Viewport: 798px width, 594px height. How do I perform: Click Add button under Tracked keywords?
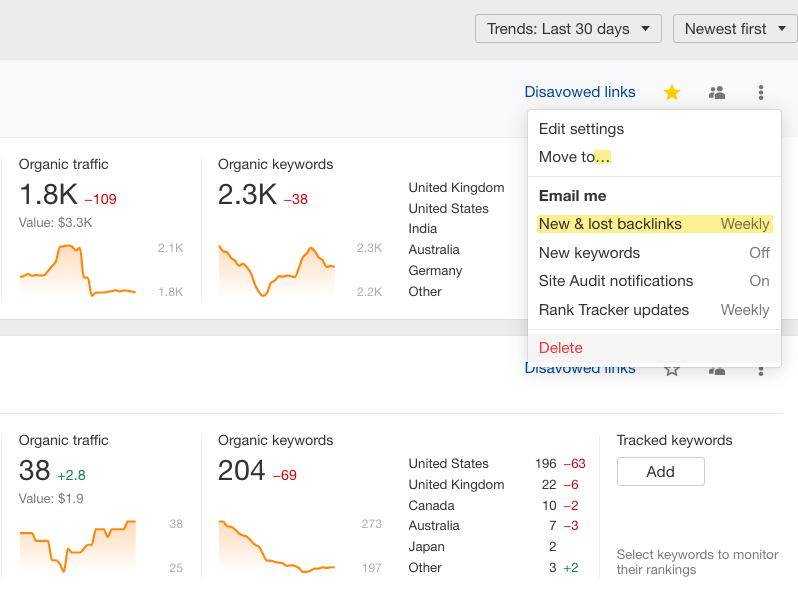[x=660, y=472]
